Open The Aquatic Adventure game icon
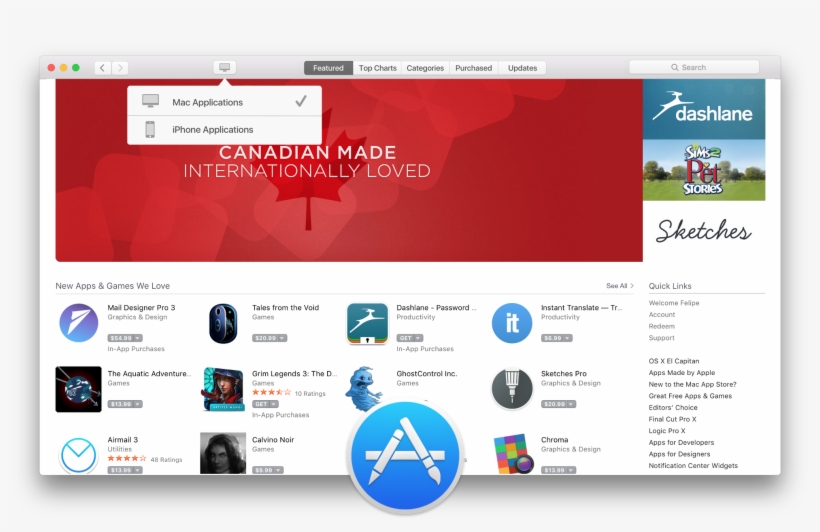820x532 pixels. click(x=78, y=389)
